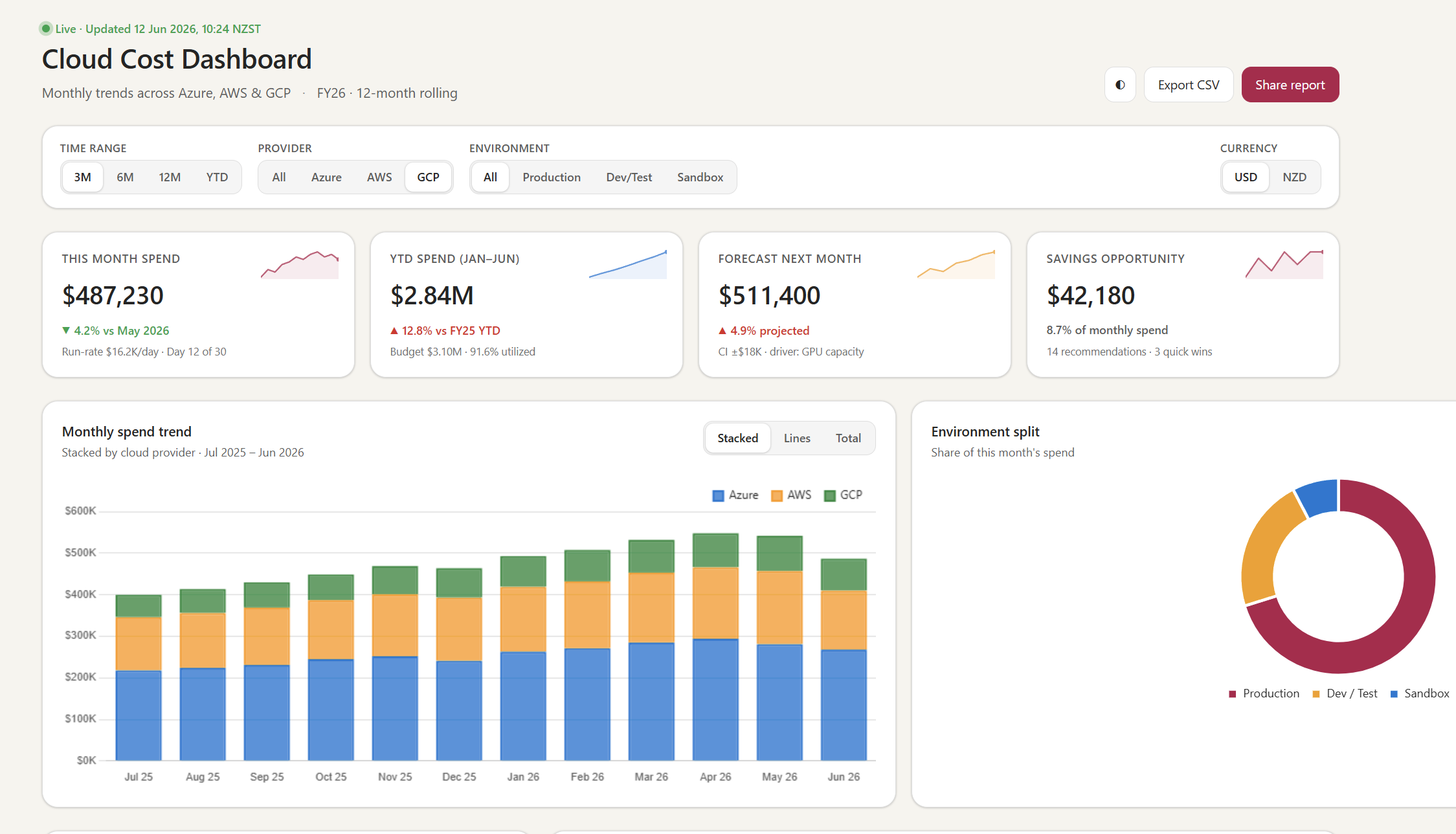Click the green Live status indicator dot
Viewport: 1456px width, 834px height.
point(45,28)
